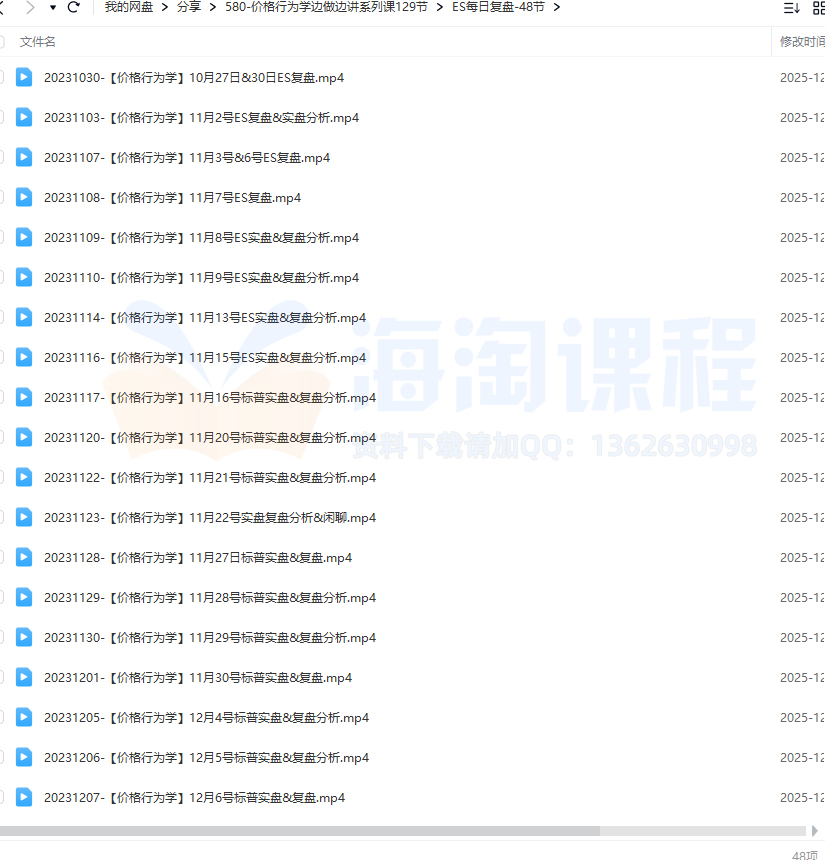Screen dimensions: 825x860
Task: Click the video icon of the 20231108 11月7号ES复盘 file
Action: [24, 197]
